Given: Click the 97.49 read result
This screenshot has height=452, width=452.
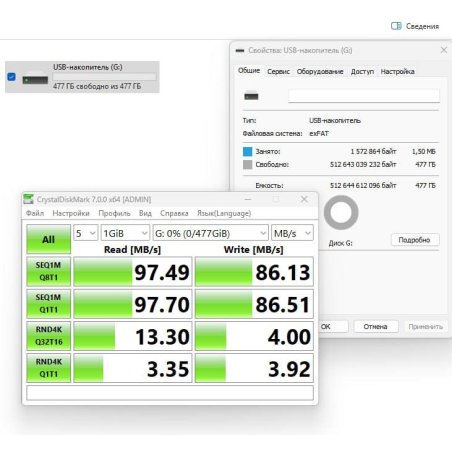Looking at the screenshot, I should (x=133, y=271).
